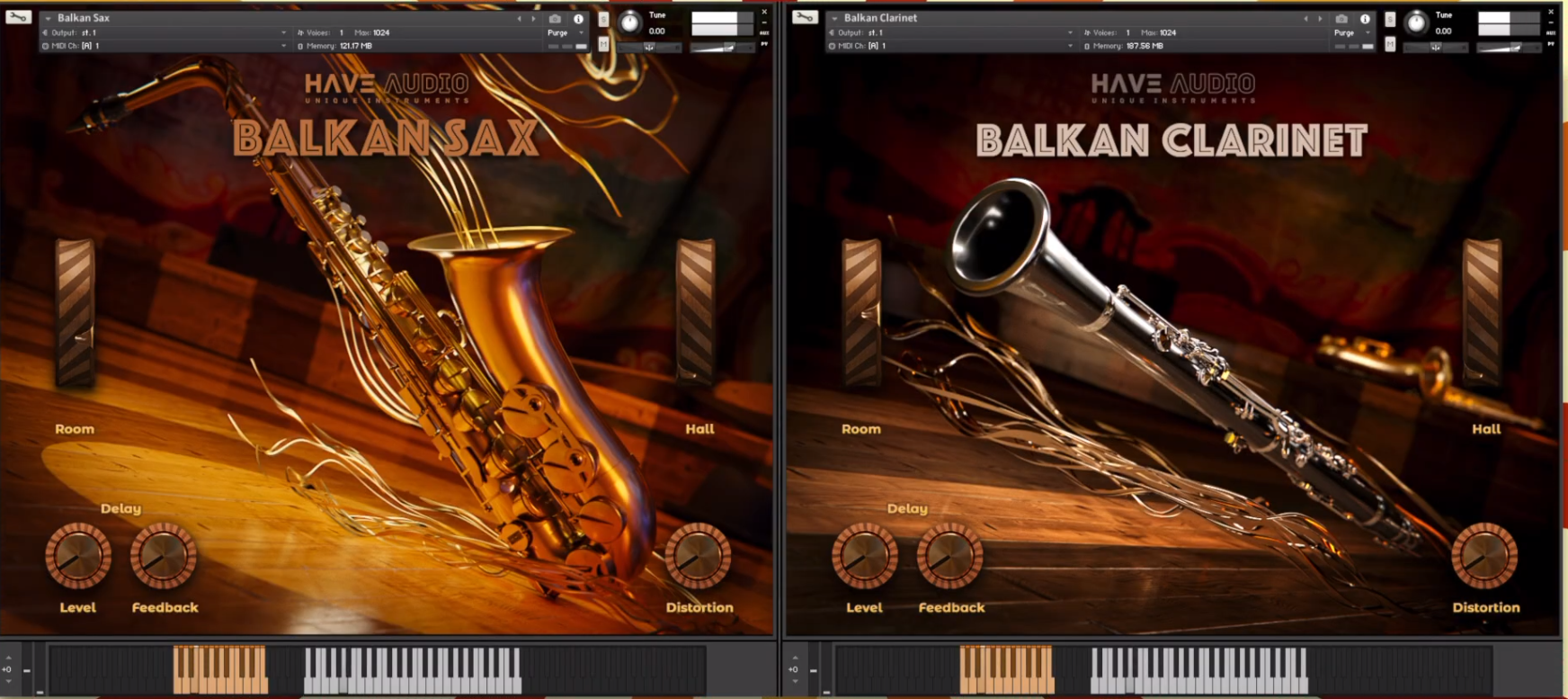Click orange keyswitch keys on Sax keyboard

tap(220, 670)
